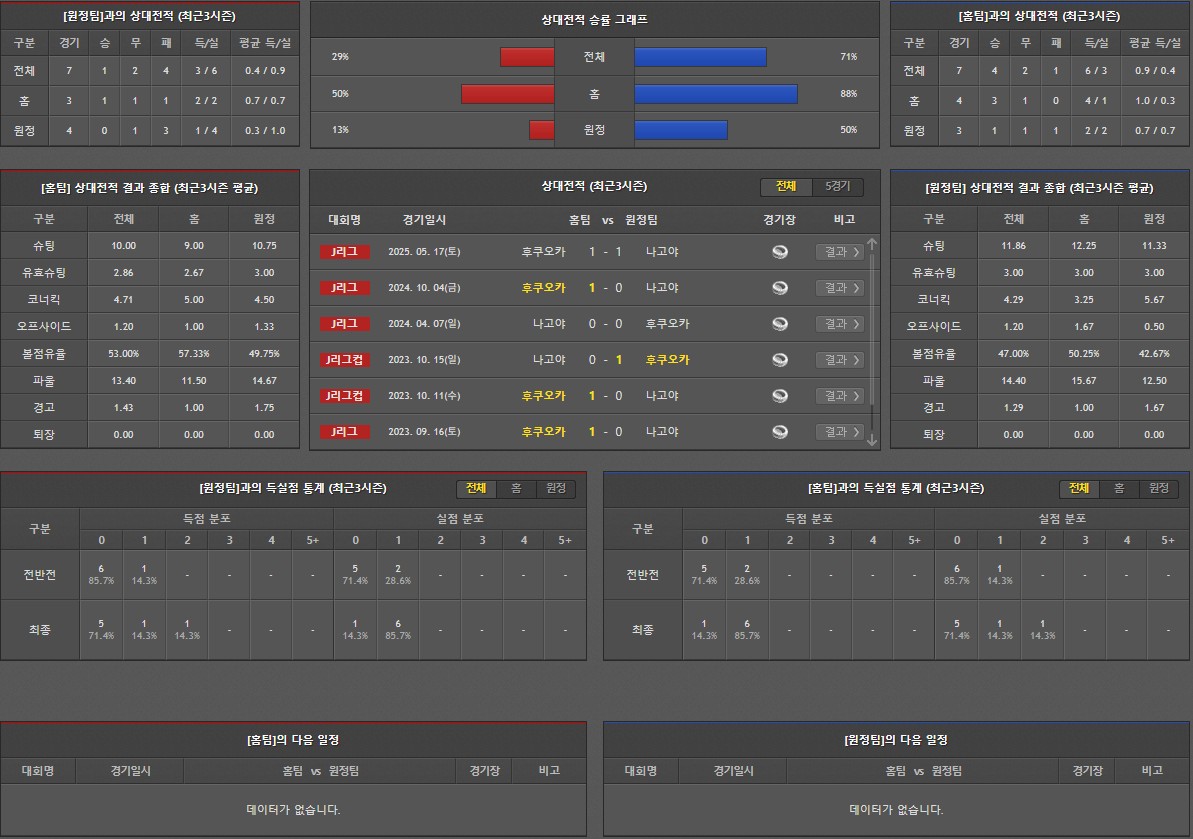This screenshot has height=839, width=1193.
Task: Click the 홈 option in [홈팀]과의 득실점 통계
Action: tap(1119, 489)
